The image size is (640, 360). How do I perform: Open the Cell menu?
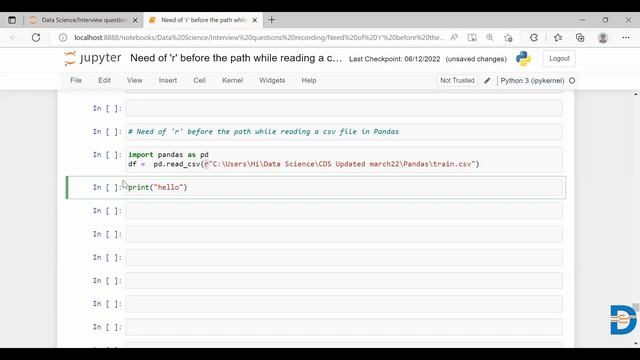click(199, 80)
